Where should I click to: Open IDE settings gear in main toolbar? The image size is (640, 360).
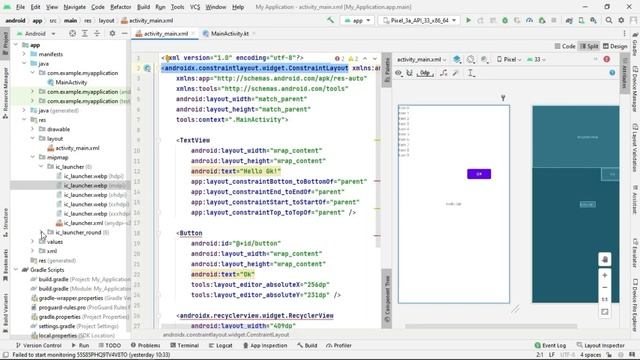pyautogui.click(x=621, y=20)
